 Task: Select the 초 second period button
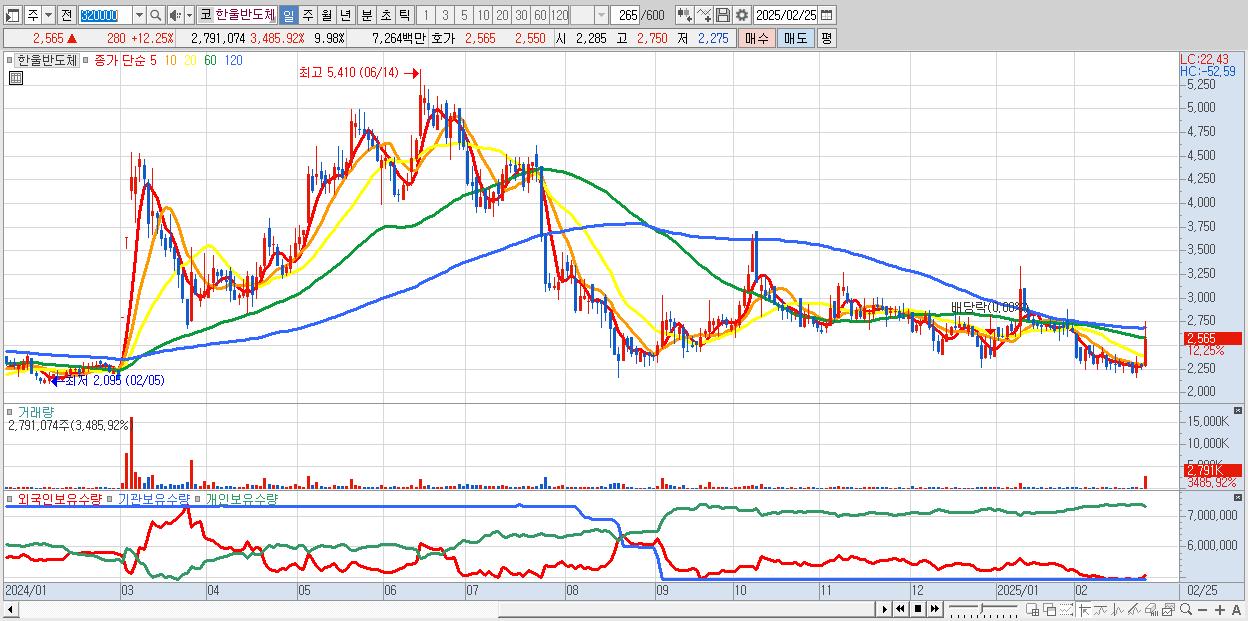click(385, 15)
